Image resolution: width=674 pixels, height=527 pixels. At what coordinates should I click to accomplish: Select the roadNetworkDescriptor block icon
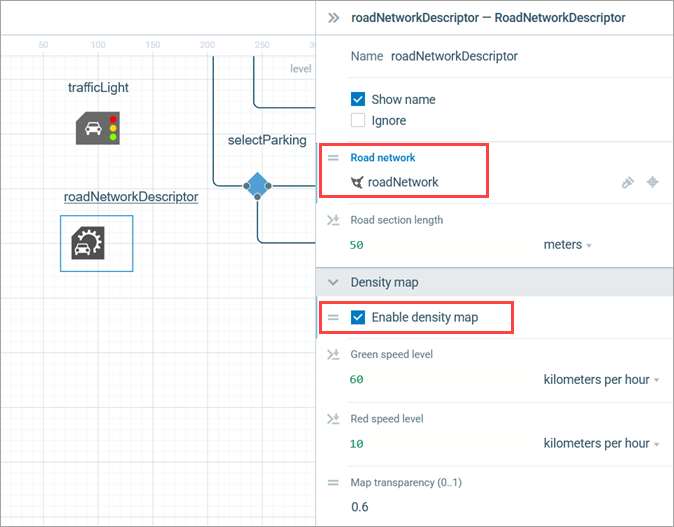pyautogui.click(x=96, y=243)
